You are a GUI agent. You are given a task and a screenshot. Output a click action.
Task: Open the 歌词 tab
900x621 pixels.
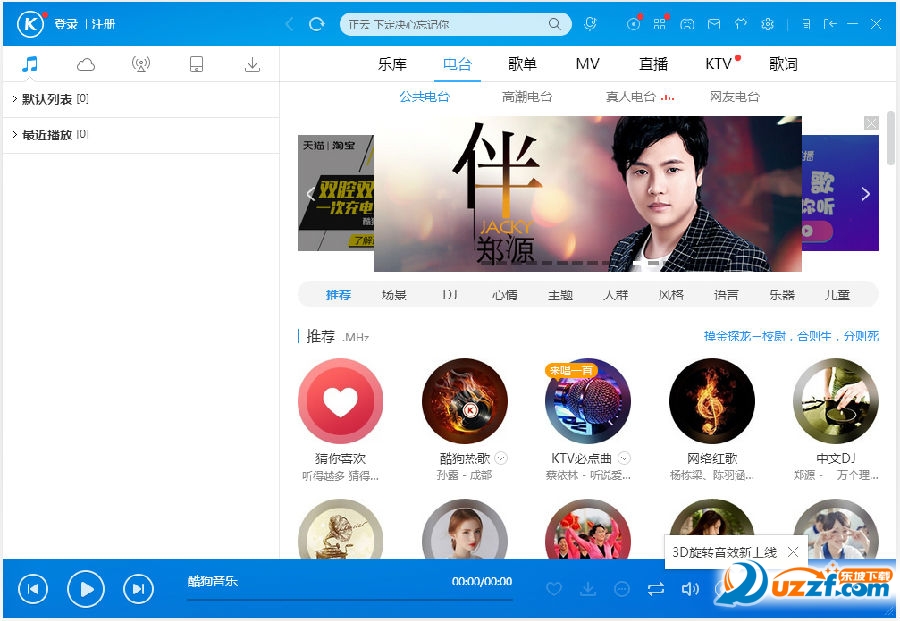click(783, 64)
